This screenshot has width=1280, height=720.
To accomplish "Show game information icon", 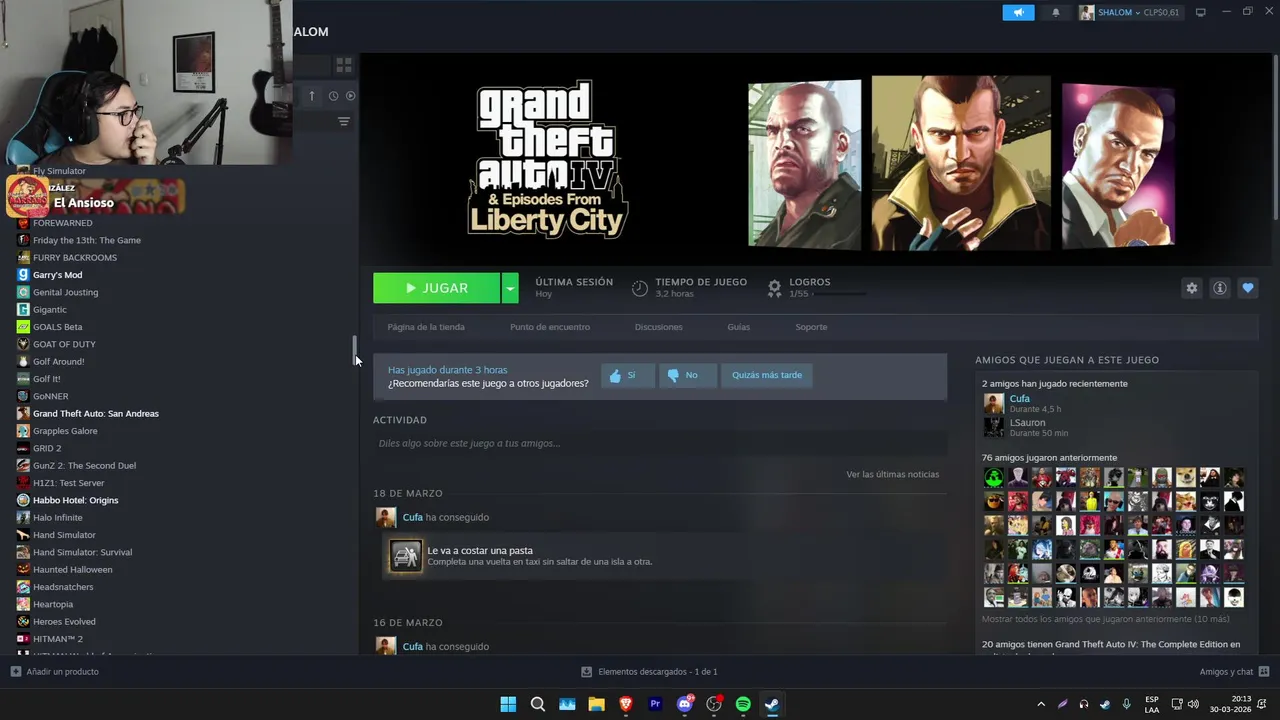I will (x=1219, y=288).
